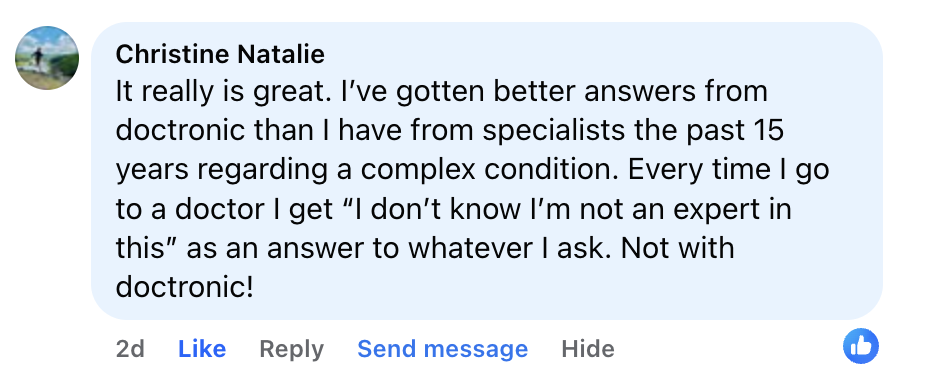
Task: Click the number "15" in the comment
Action: tap(768, 130)
